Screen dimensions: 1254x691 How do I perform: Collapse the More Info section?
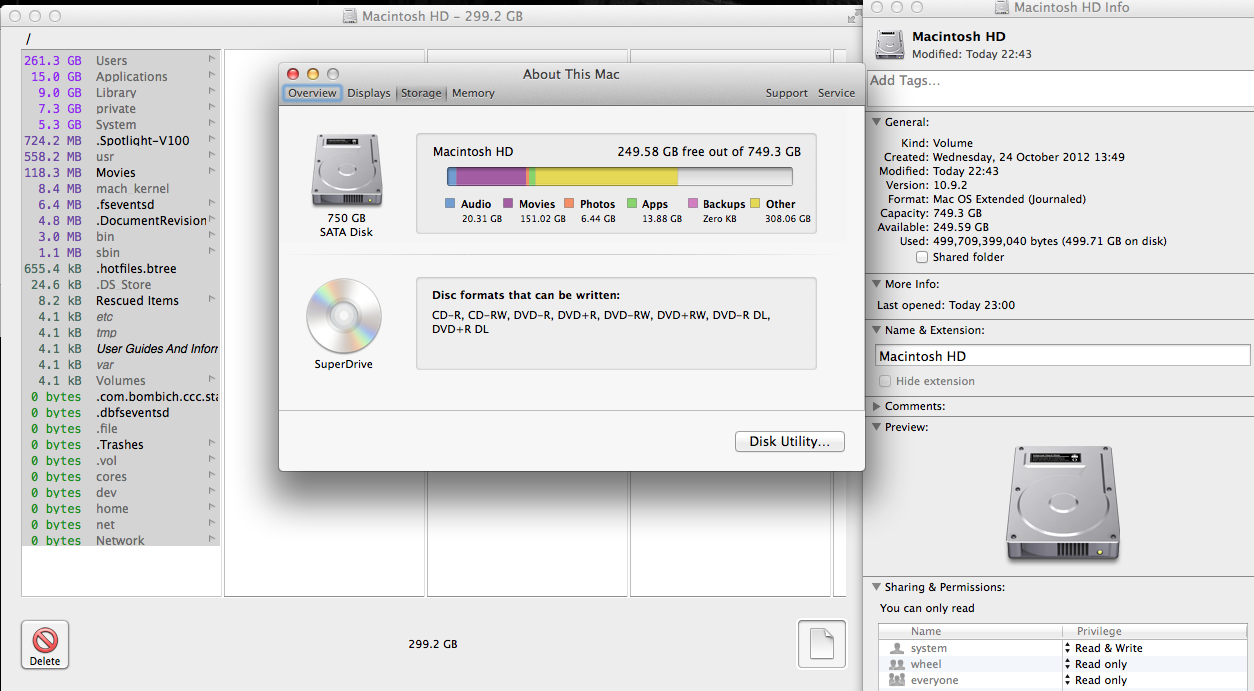876,284
